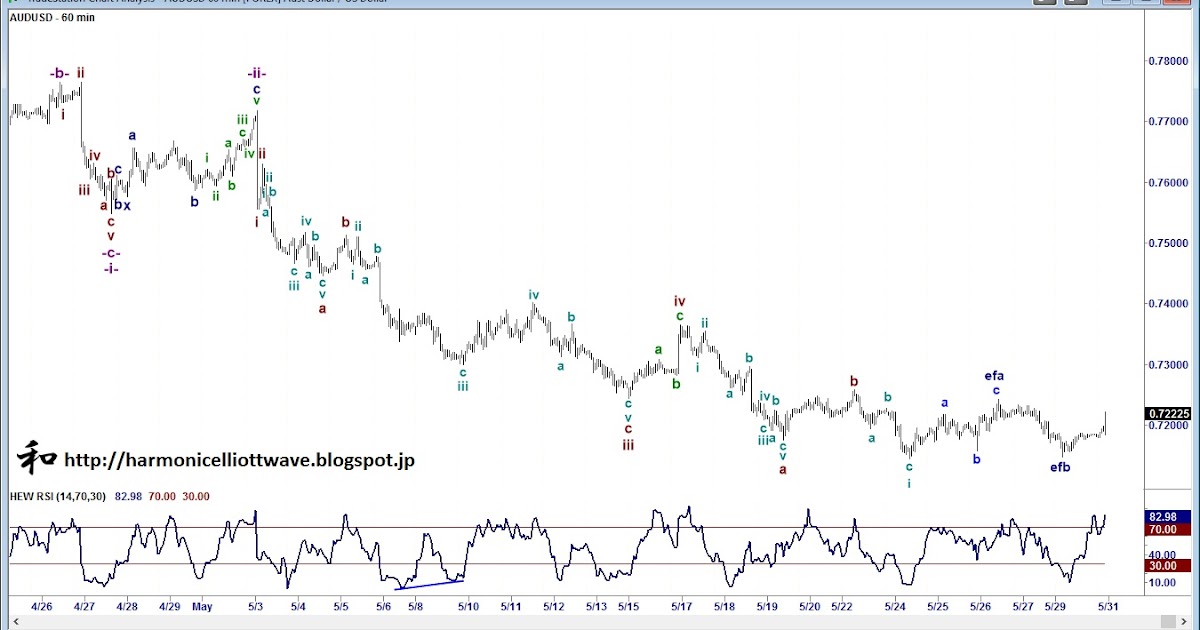Click the 10.00 RSI scale label
Image resolution: width=1200 pixels, height=630 pixels.
point(1161,582)
